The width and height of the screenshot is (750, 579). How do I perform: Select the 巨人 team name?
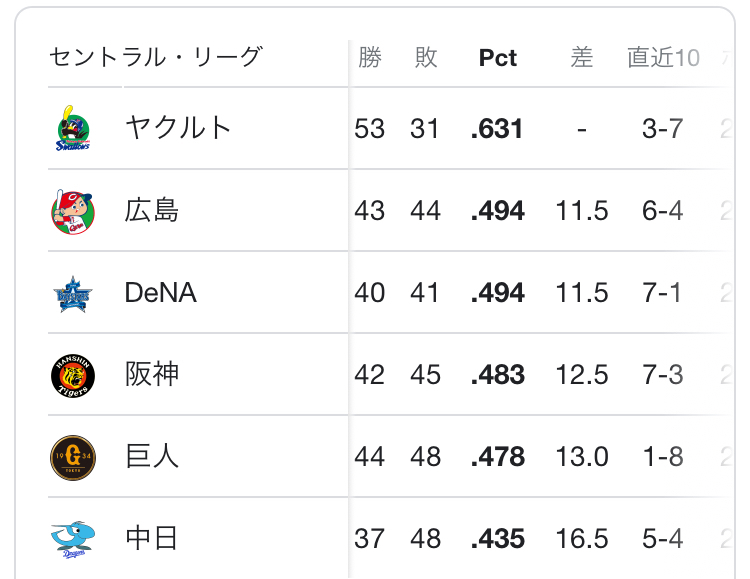[151, 457]
